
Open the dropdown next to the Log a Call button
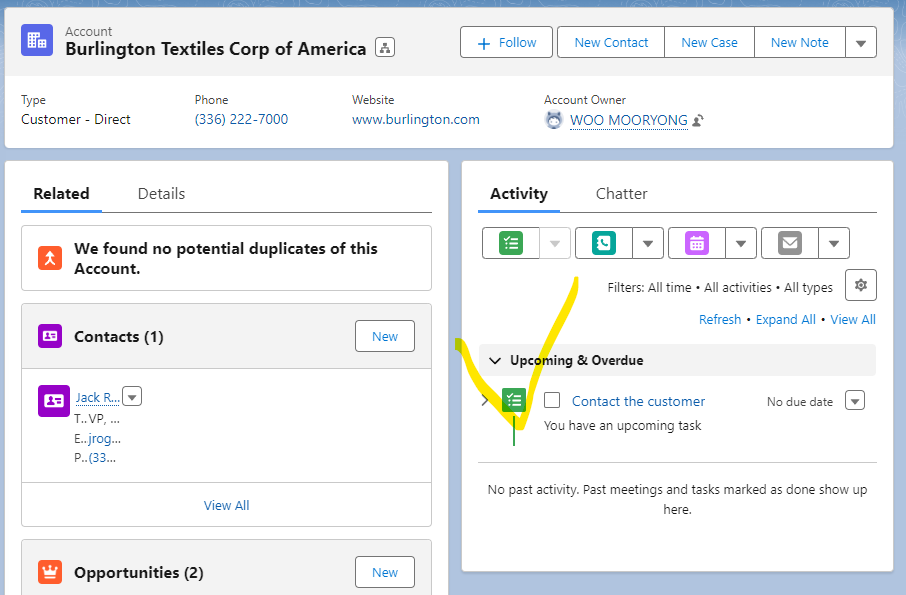click(x=648, y=243)
